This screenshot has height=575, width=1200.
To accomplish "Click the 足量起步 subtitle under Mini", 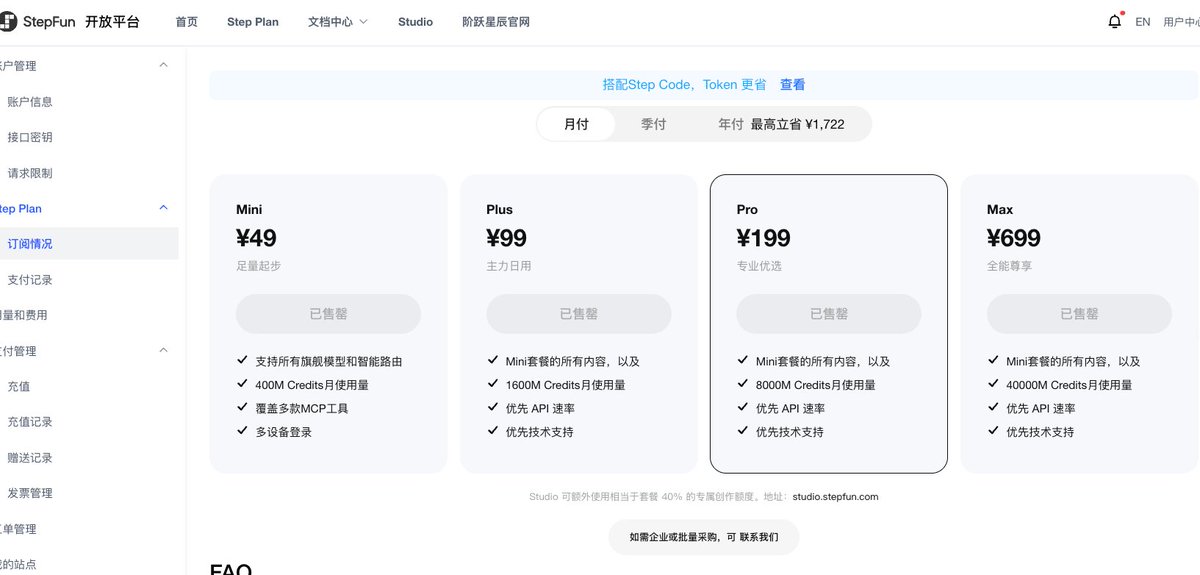I will [x=258, y=266].
